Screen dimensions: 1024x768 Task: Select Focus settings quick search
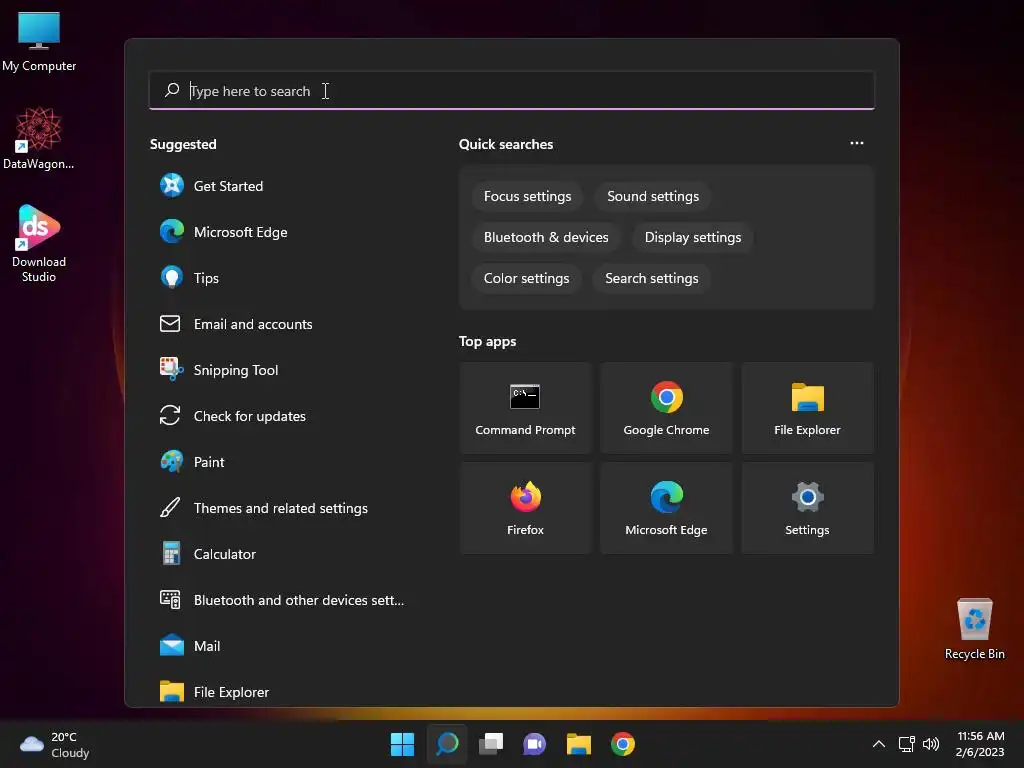point(528,197)
